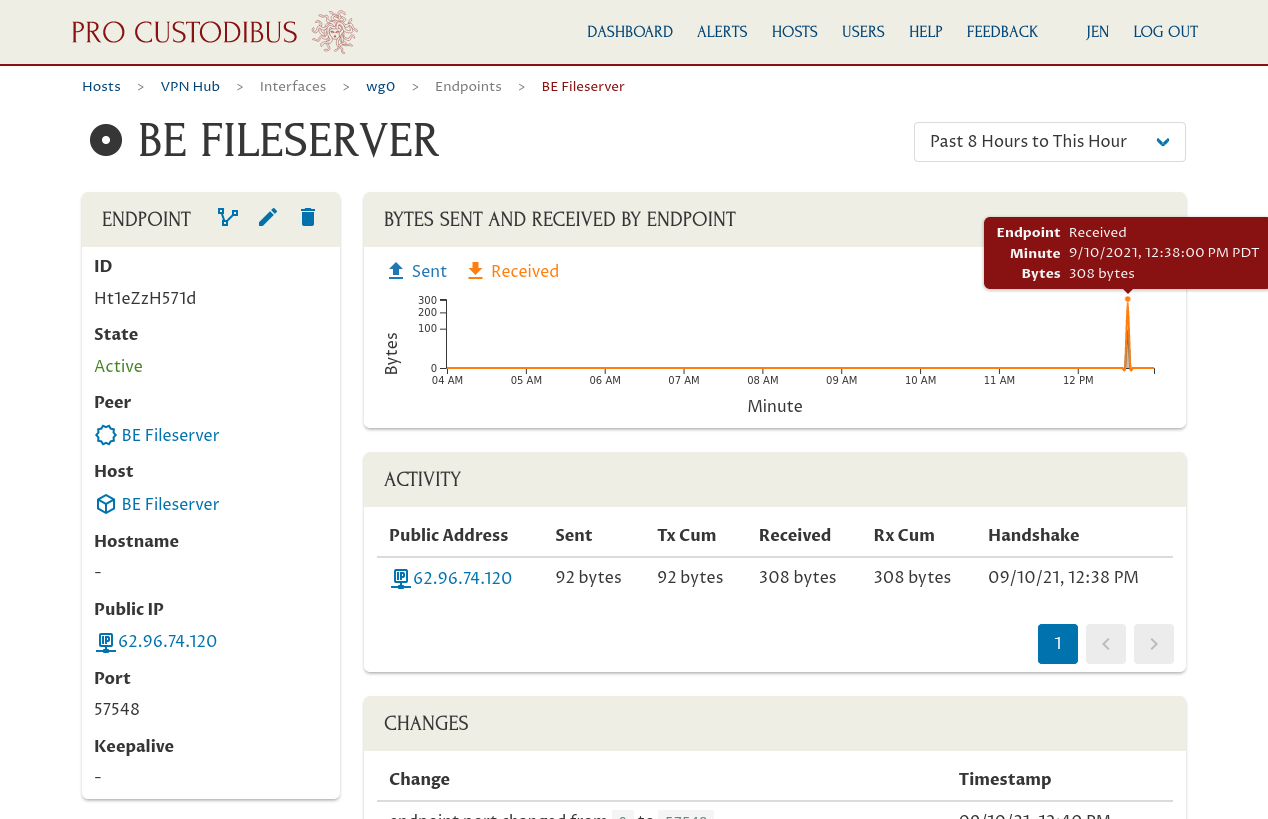Open Feedback from top navigation
Screen dimensions: 1268x819
(1002, 32)
